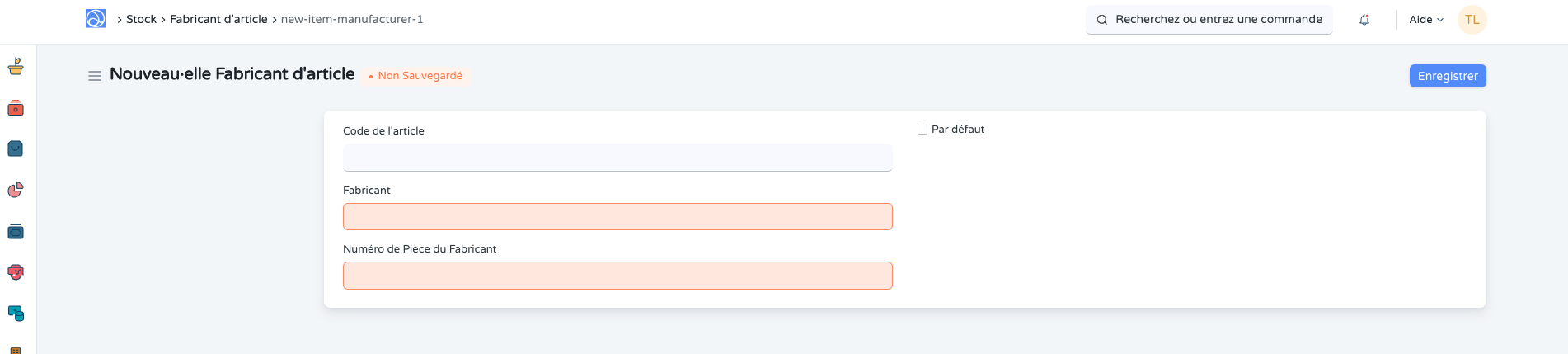The width and height of the screenshot is (1568, 354).
Task: Open the TL user avatar menu
Action: [x=1472, y=20]
